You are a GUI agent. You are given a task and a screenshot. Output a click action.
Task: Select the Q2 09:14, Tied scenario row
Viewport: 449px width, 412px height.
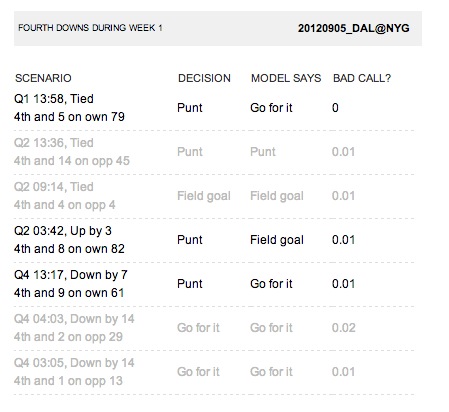pos(214,196)
